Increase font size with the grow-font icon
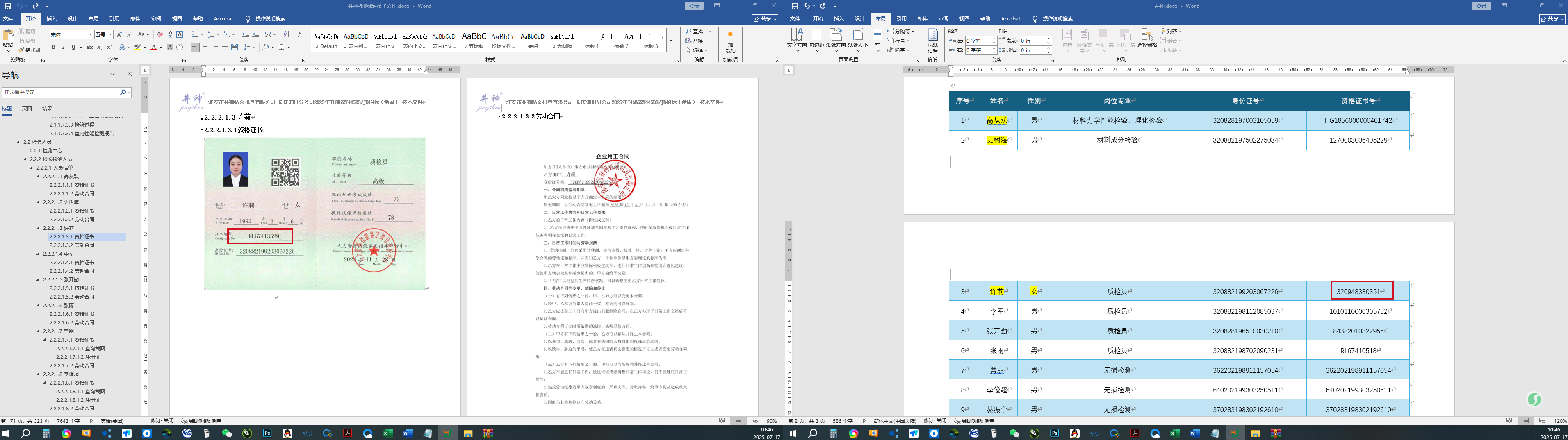 point(119,35)
